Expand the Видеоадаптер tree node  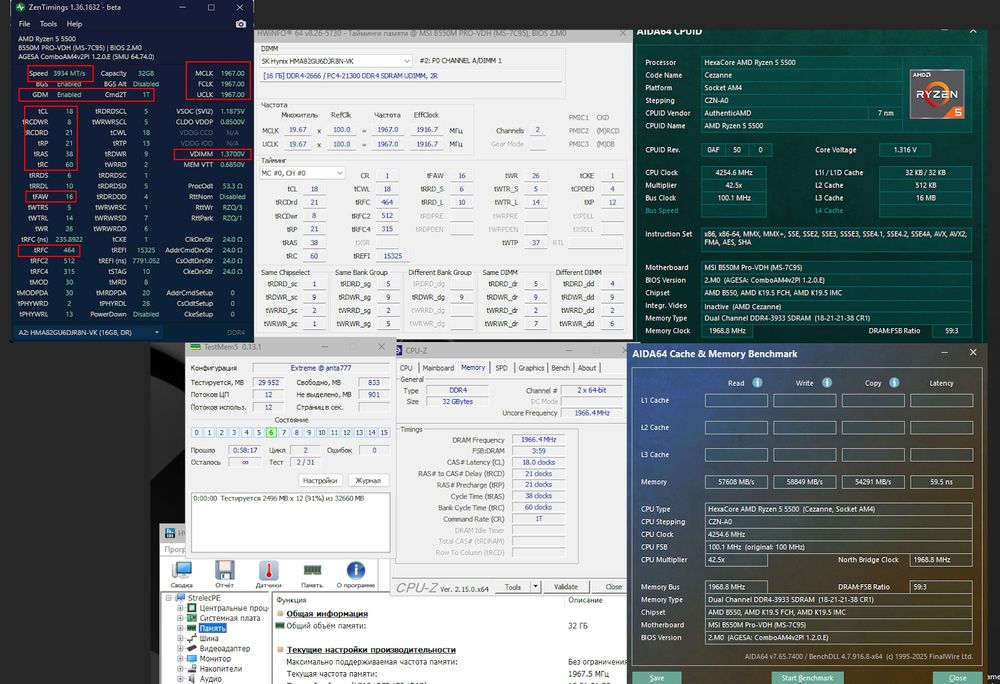coord(180,649)
